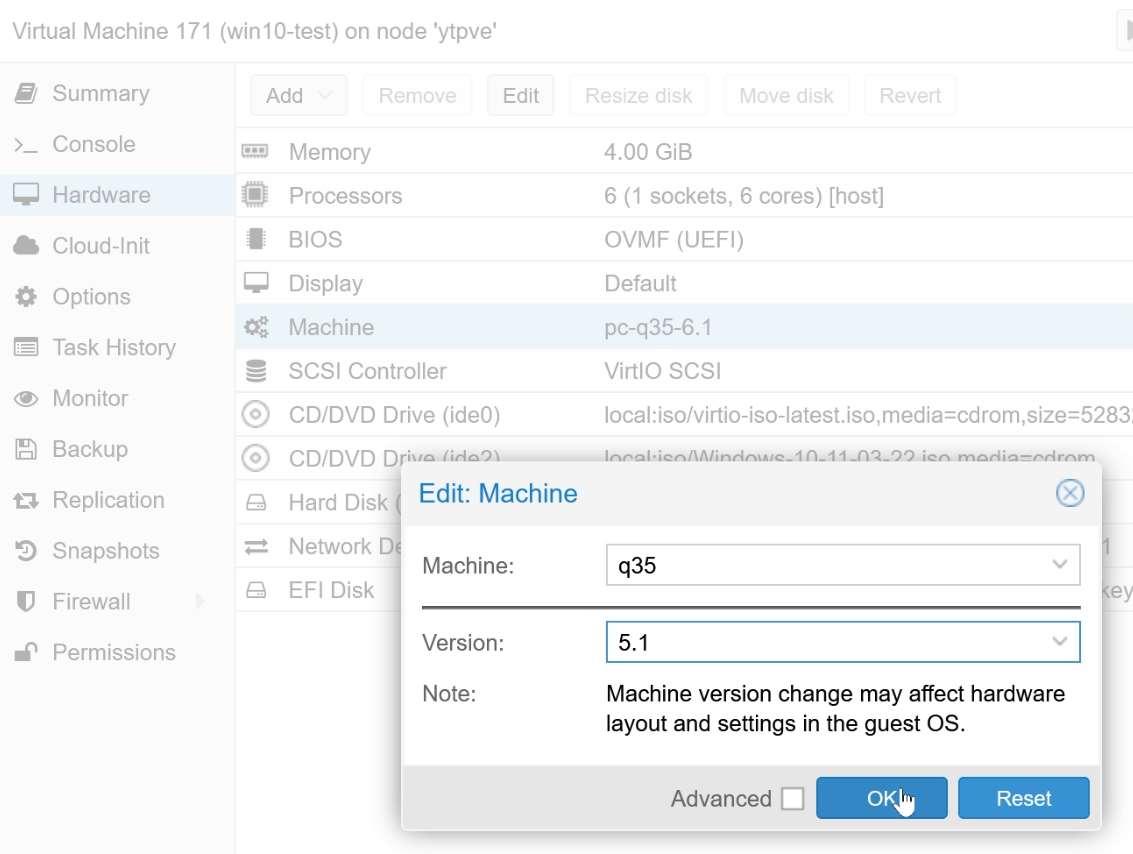Open the Machine type dropdown
Viewport: 1133px width, 854px height.
pyautogui.click(x=1059, y=565)
